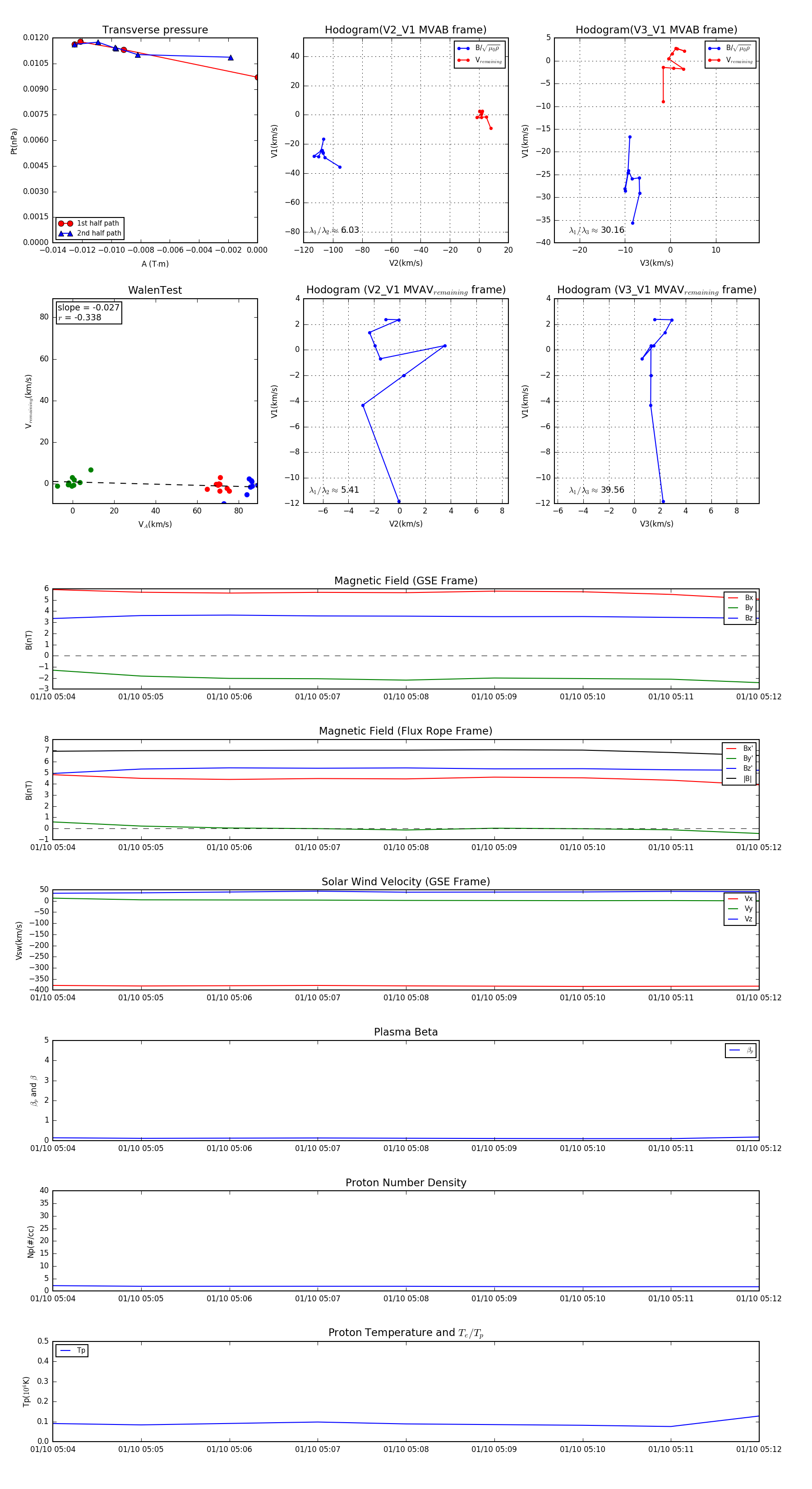The image size is (812, 1489).
Task: Click the 'A (T·m)' x-axis label
Action: tap(155, 264)
